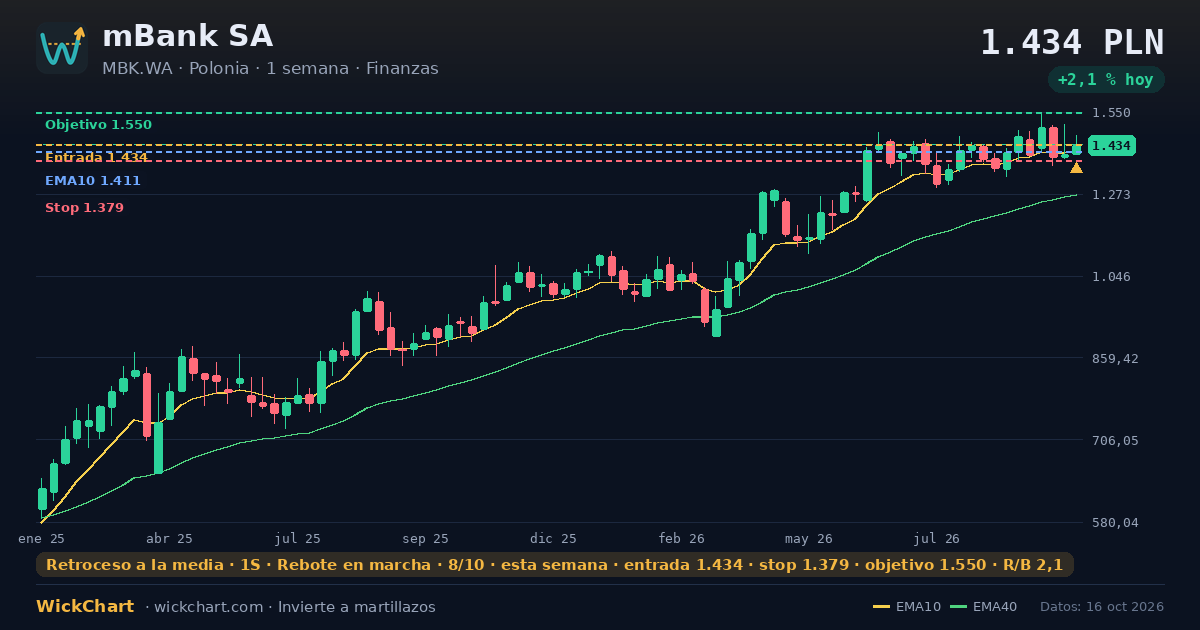Screen dimensions: 1200x630
Task: Click the yellow EMA10 line swatch in the legend
Action: (881, 607)
